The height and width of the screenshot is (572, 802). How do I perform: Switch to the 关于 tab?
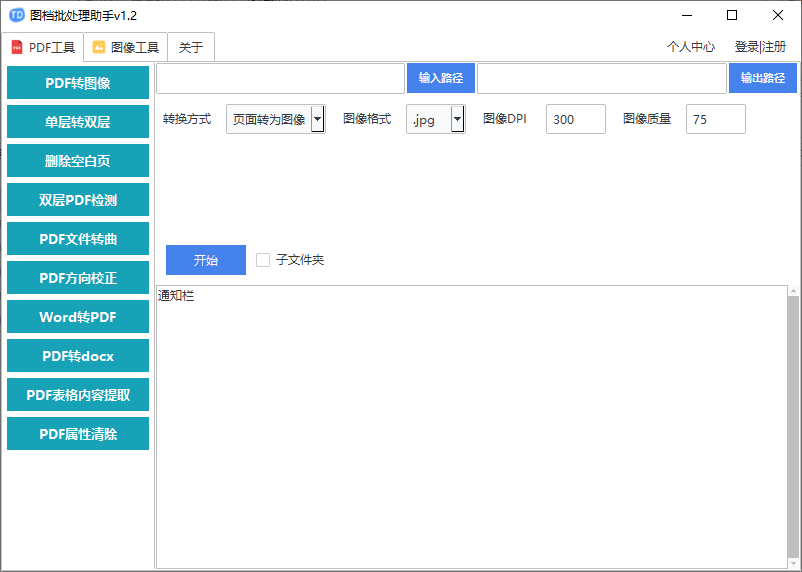pyautogui.click(x=190, y=47)
